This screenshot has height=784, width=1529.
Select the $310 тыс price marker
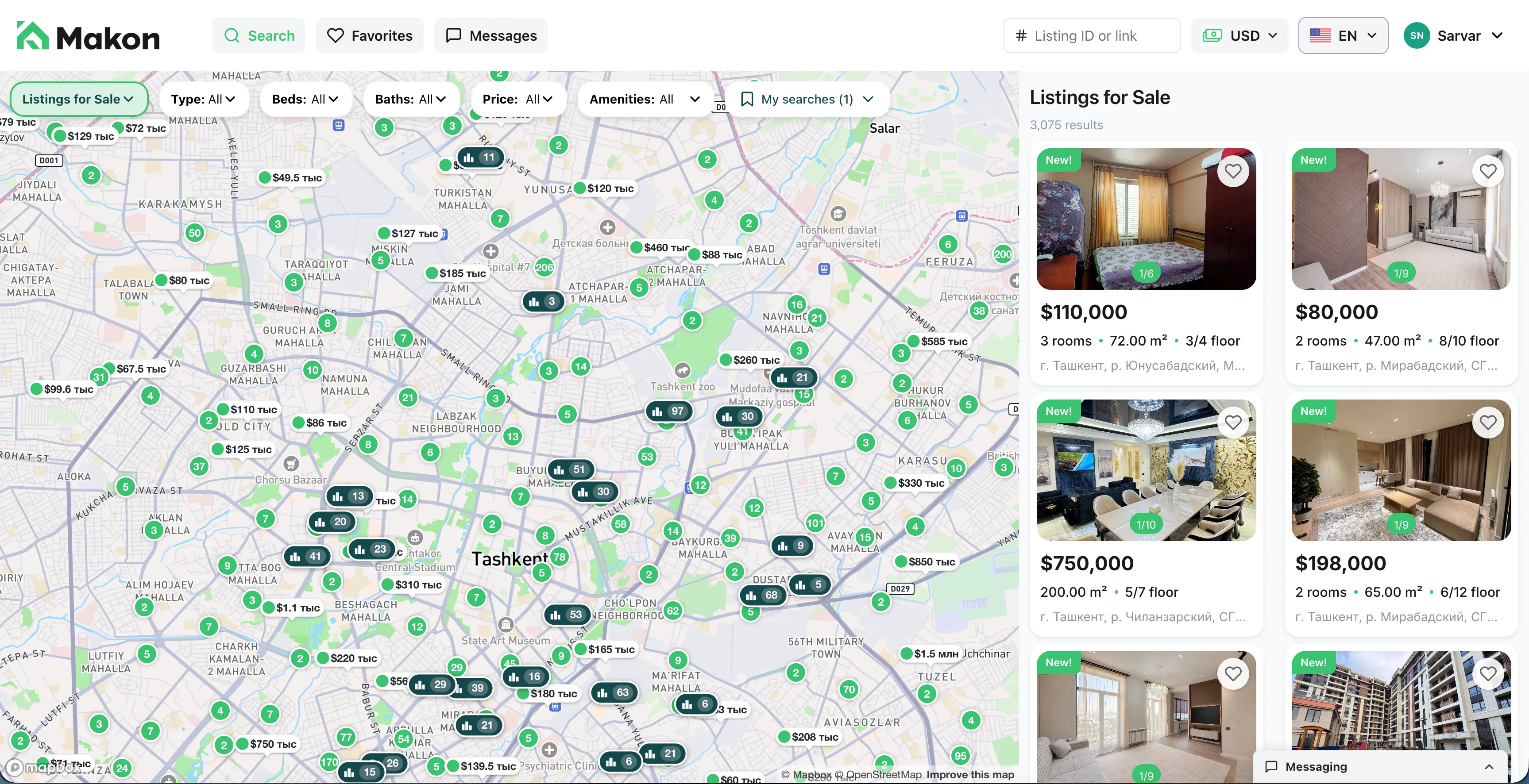click(x=413, y=585)
